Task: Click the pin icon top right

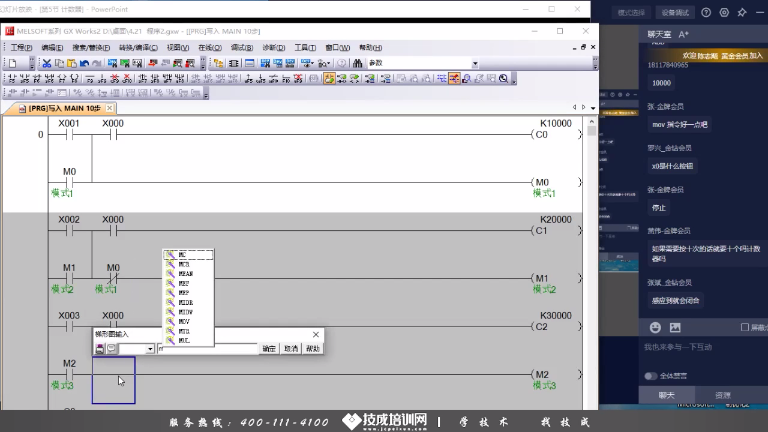Action: tap(742, 13)
